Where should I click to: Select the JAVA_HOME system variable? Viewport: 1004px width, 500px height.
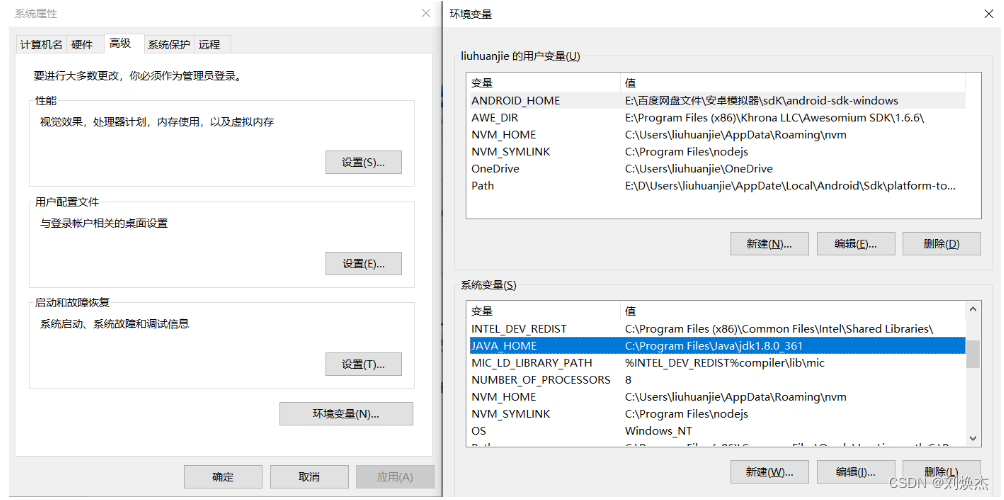point(716,346)
